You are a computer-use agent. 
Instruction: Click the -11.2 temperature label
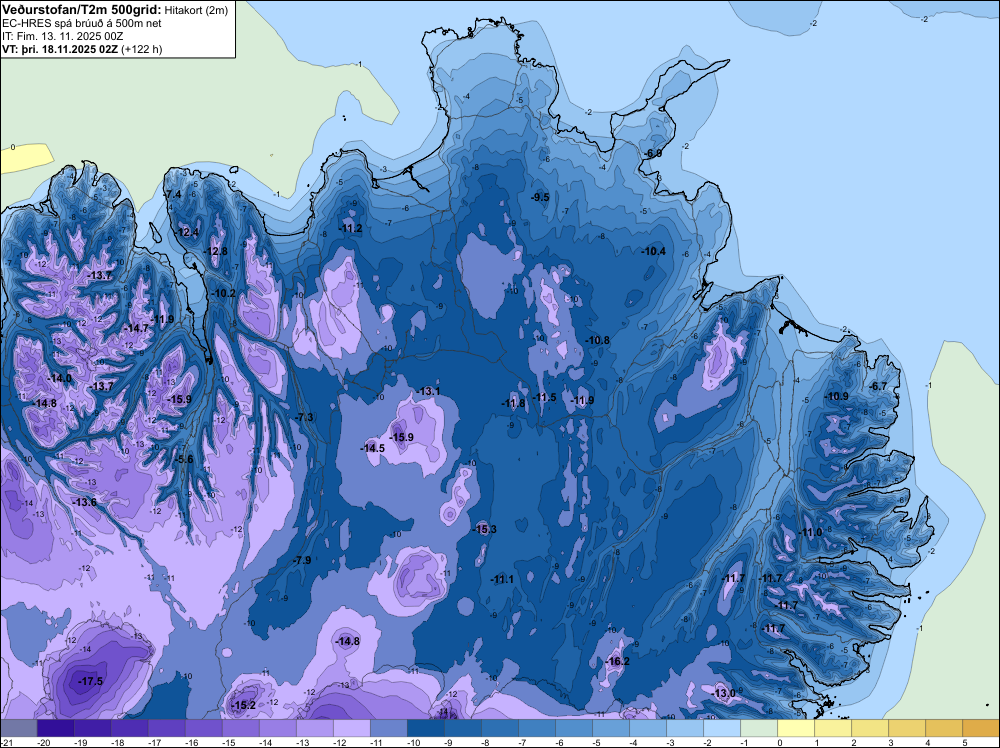(350, 228)
